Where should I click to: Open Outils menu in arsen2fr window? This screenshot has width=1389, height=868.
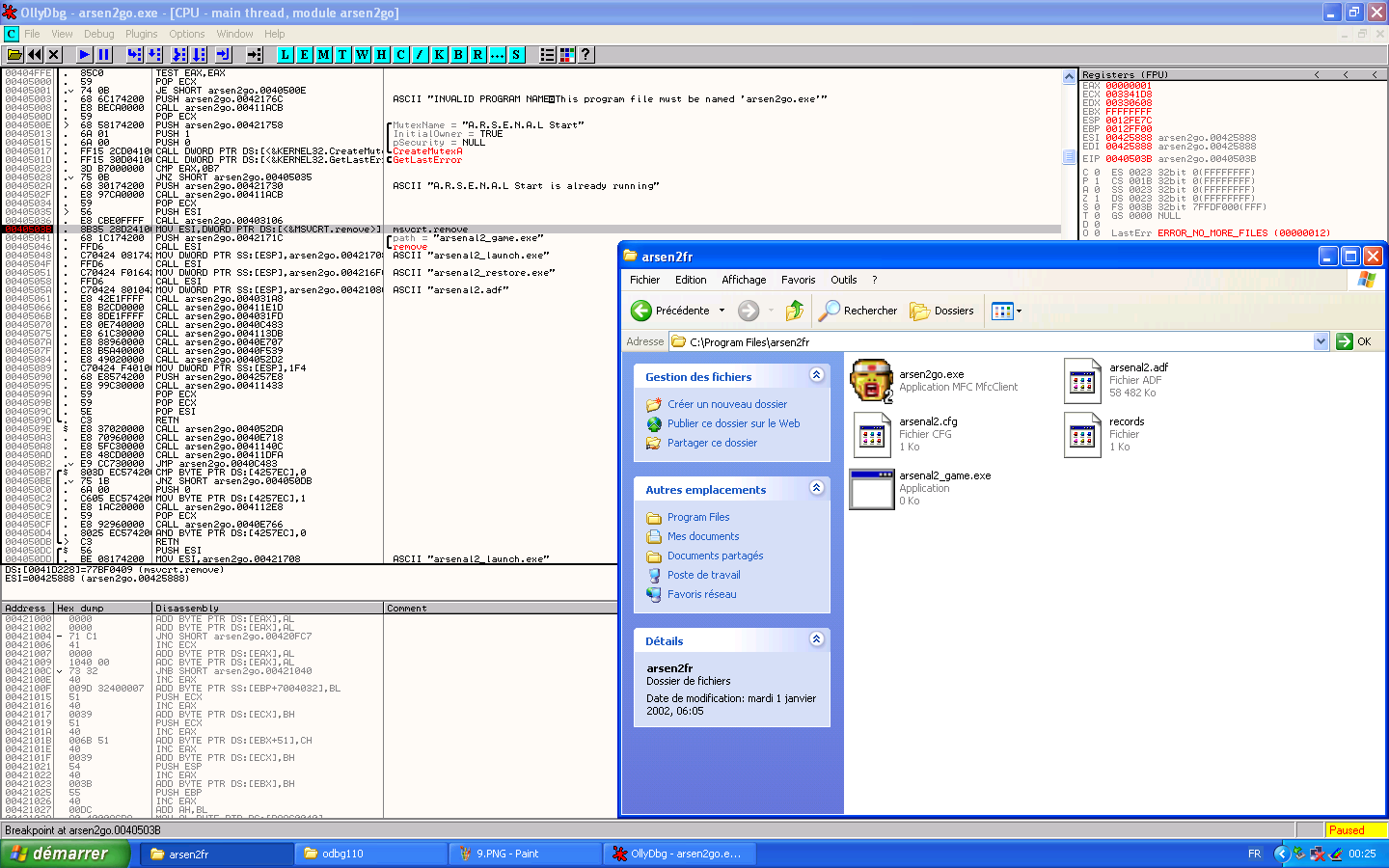[844, 280]
